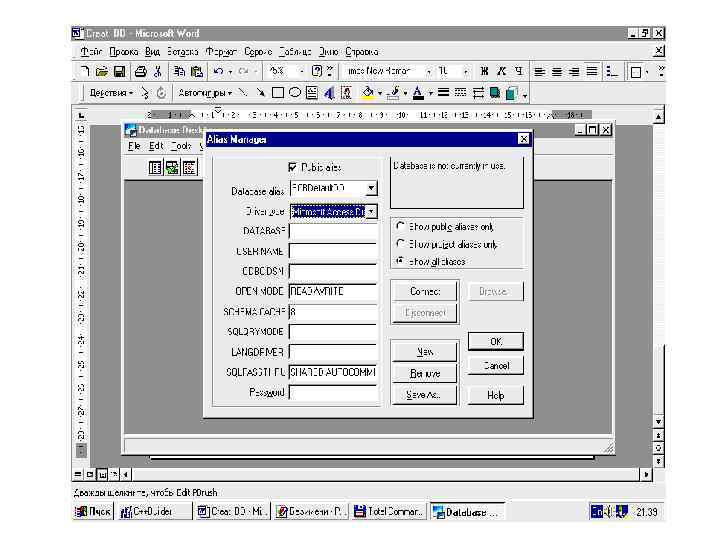Viewport: 720px width, 540px height.
Task: Open Word's Вид menu
Action: click(152, 51)
